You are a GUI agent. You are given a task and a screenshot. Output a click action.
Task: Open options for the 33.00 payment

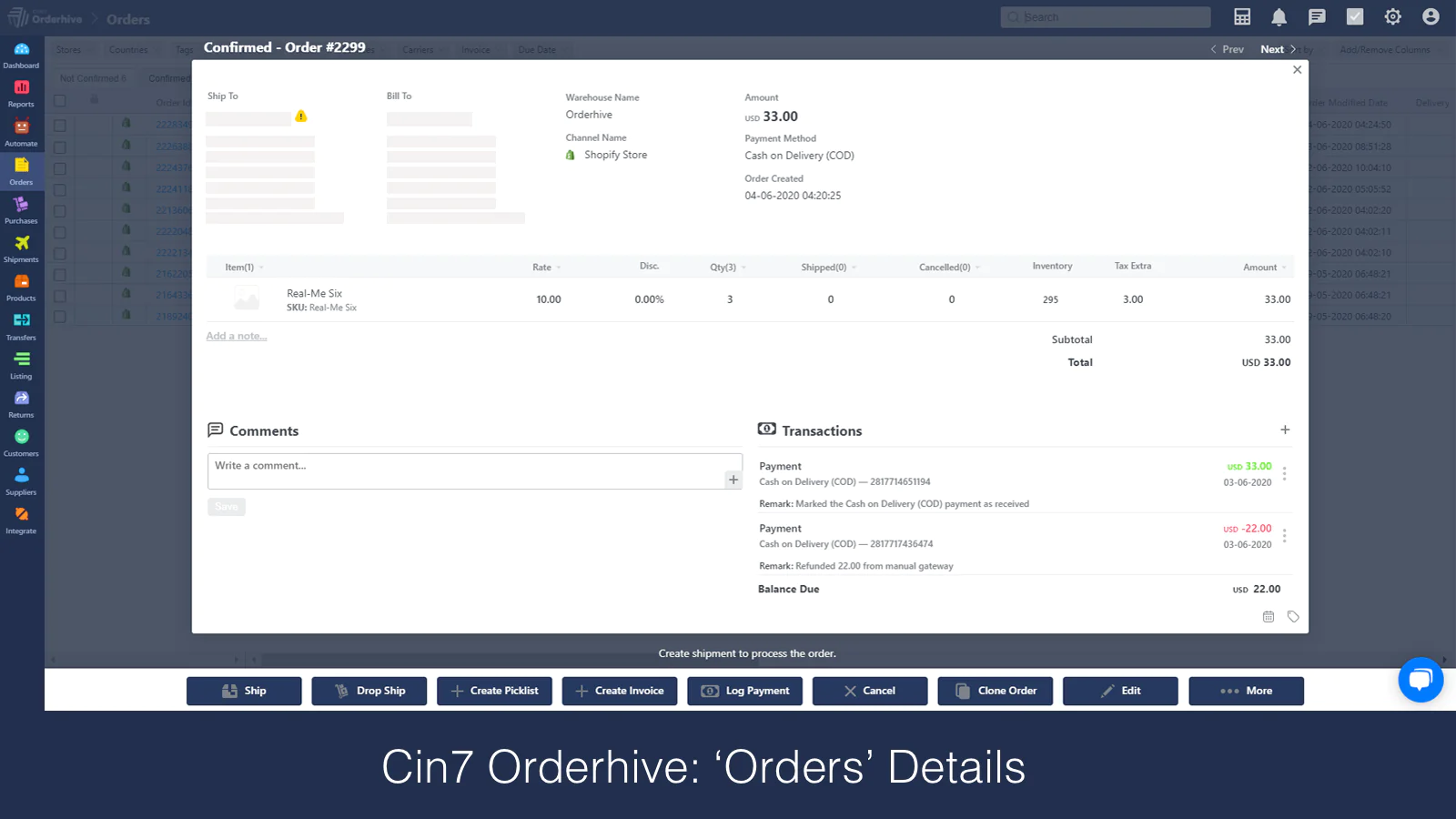click(1284, 474)
